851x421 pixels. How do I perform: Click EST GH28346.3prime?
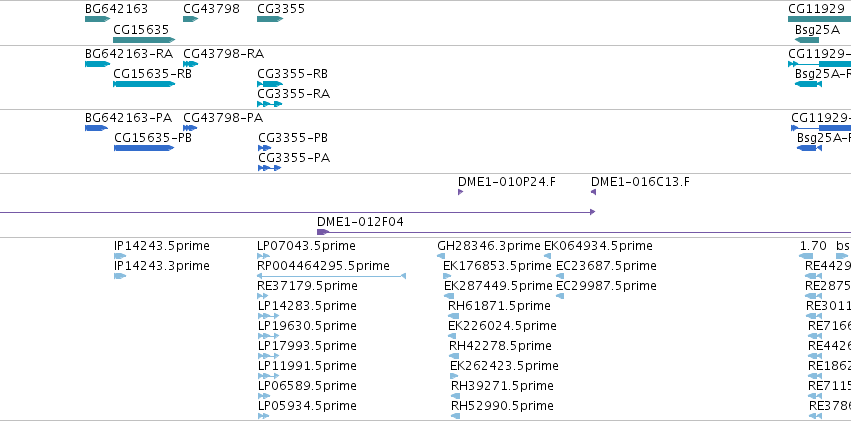tap(489, 246)
